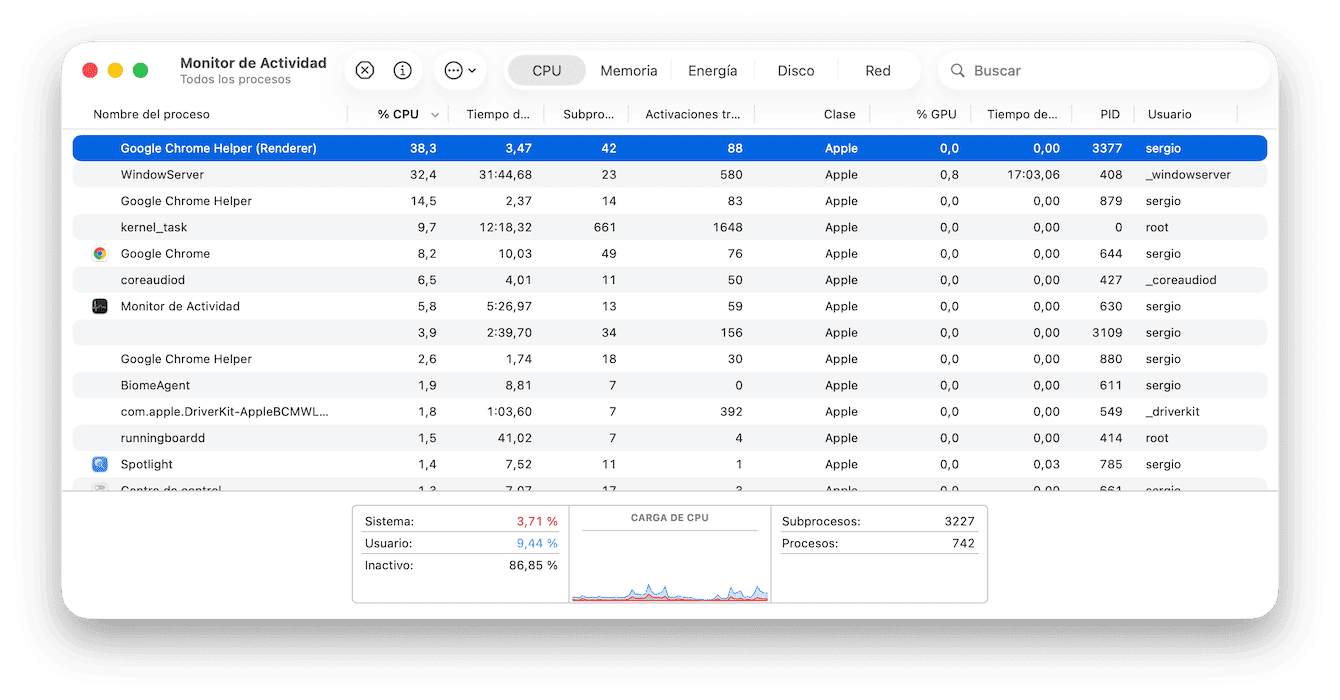Select the coreaudiod process
The image size is (1340, 700).
(670, 280)
